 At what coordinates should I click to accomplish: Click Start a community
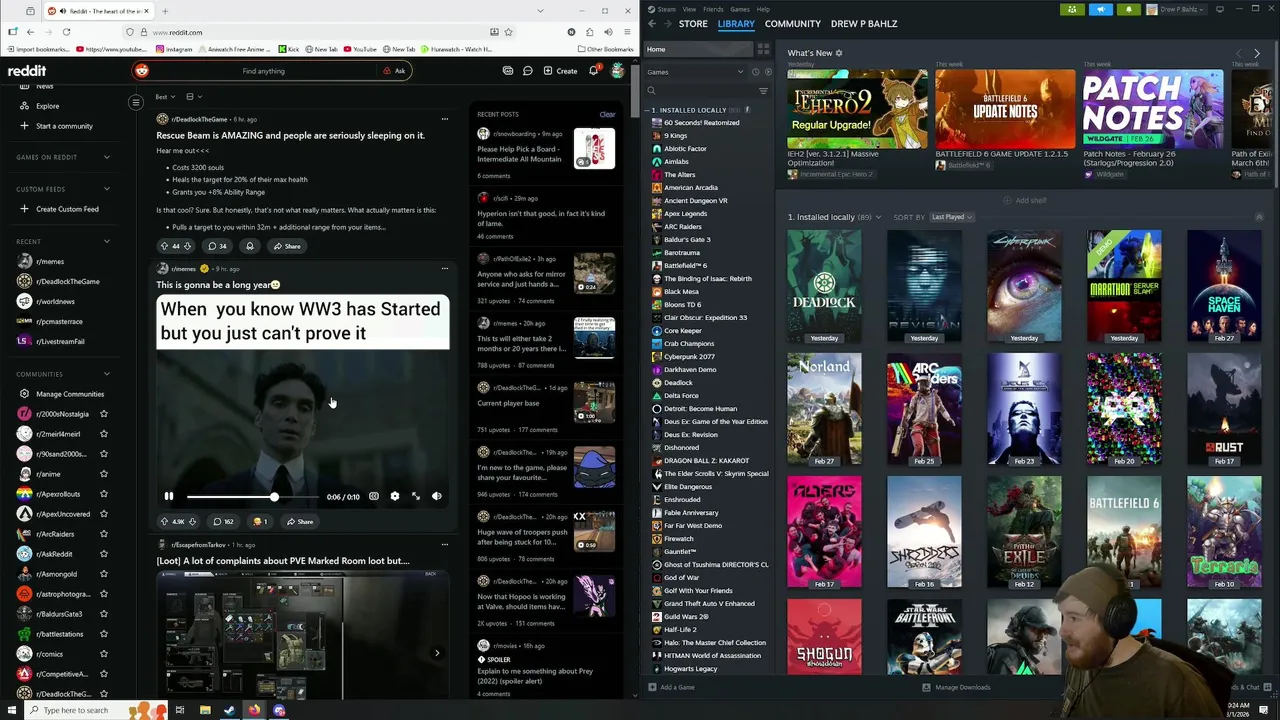click(56, 126)
